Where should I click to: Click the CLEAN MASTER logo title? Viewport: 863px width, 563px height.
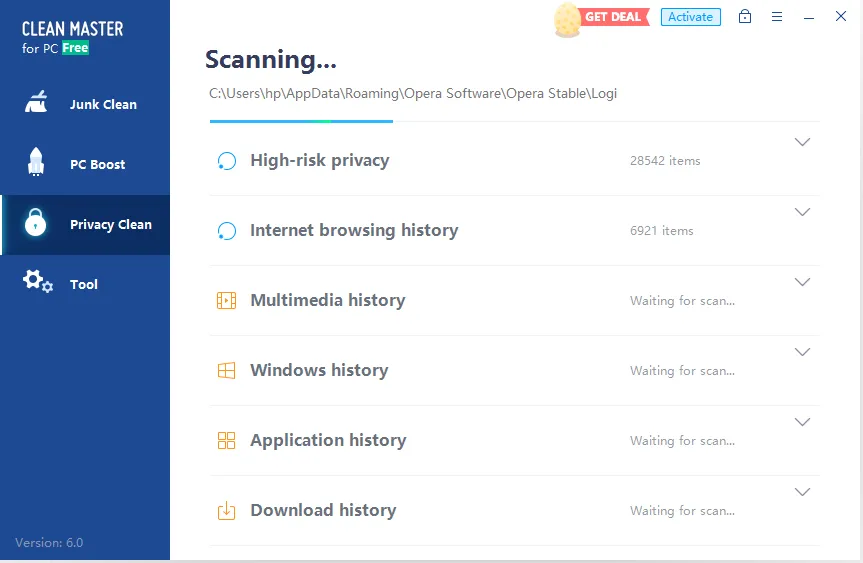tap(73, 29)
